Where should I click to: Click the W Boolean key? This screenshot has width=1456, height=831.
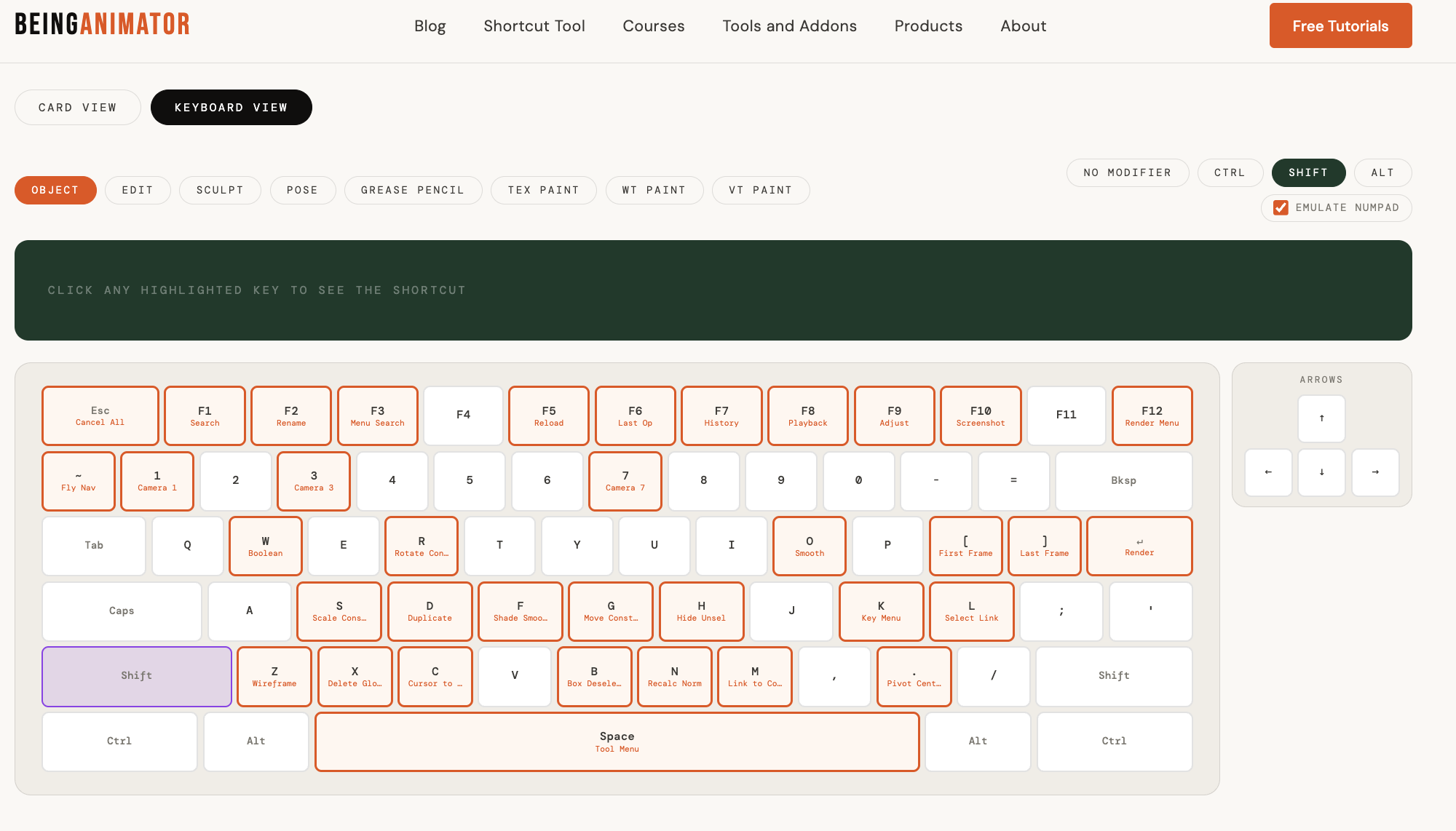(x=266, y=546)
